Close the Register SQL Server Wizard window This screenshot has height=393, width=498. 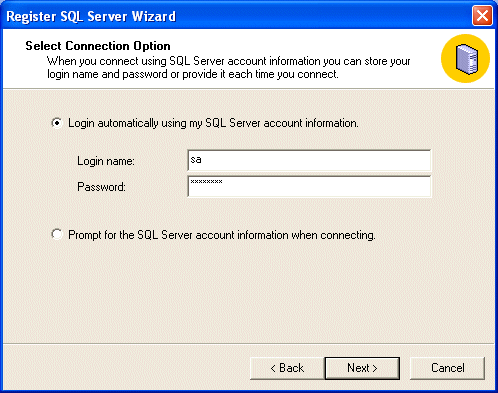[x=482, y=15]
